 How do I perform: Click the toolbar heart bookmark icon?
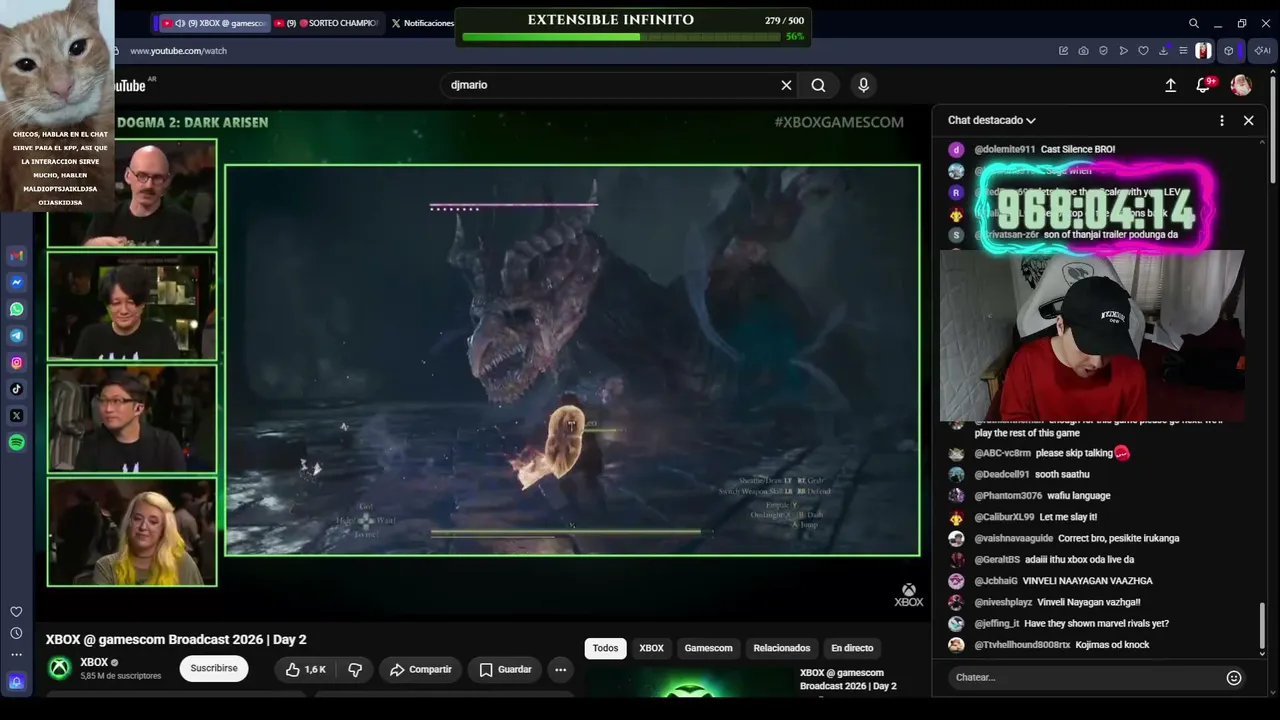coord(1143,51)
